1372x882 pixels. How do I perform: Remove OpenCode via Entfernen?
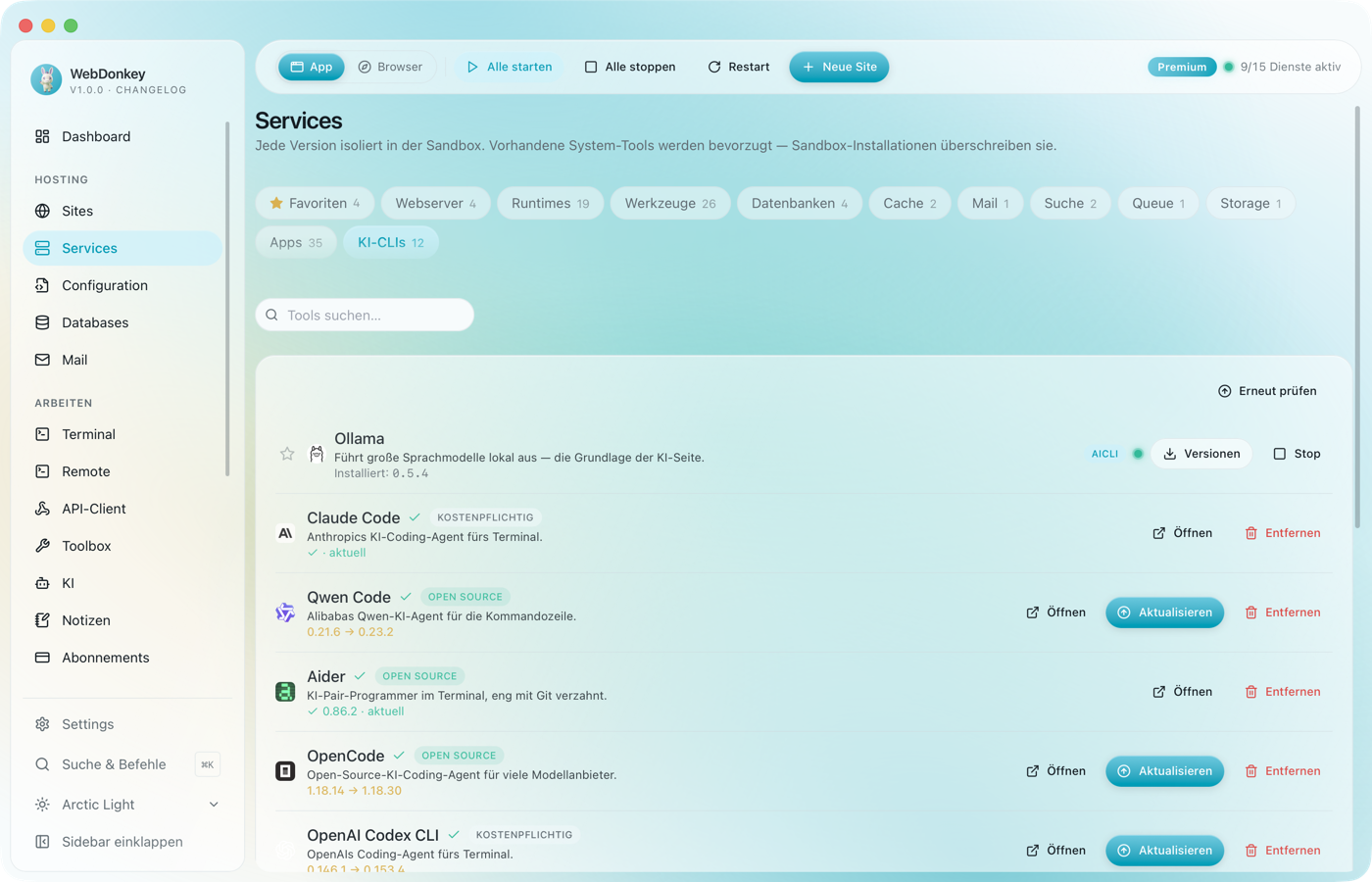coord(1283,771)
